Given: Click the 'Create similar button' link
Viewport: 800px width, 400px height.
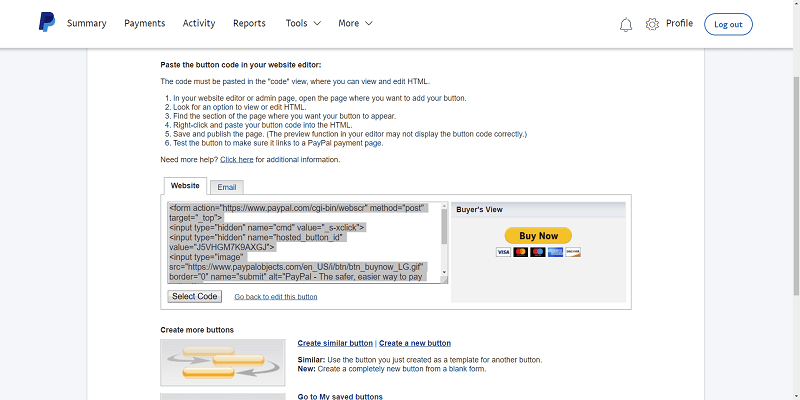Looking at the screenshot, I should tap(335, 343).
